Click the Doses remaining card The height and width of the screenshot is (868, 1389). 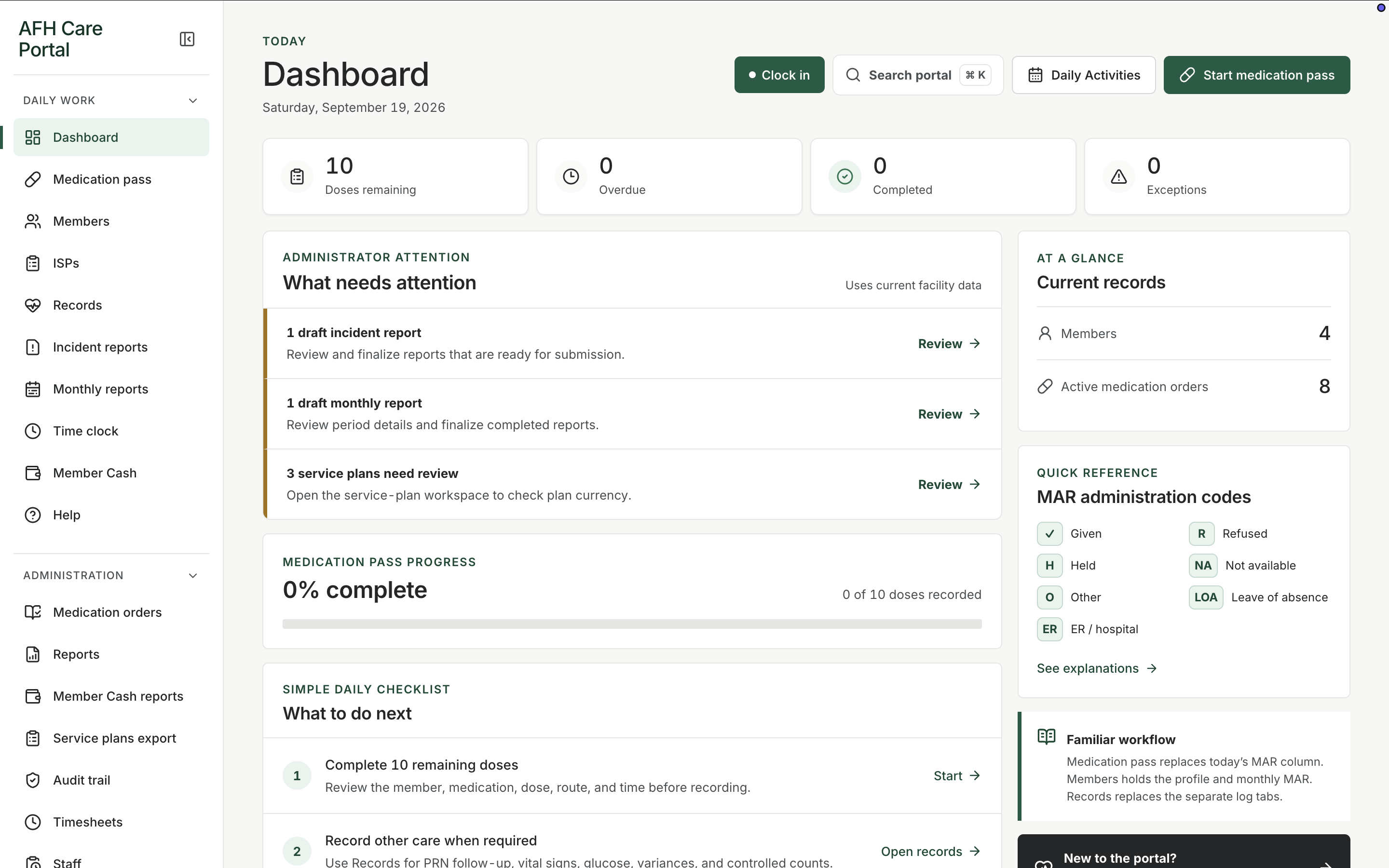click(x=395, y=176)
